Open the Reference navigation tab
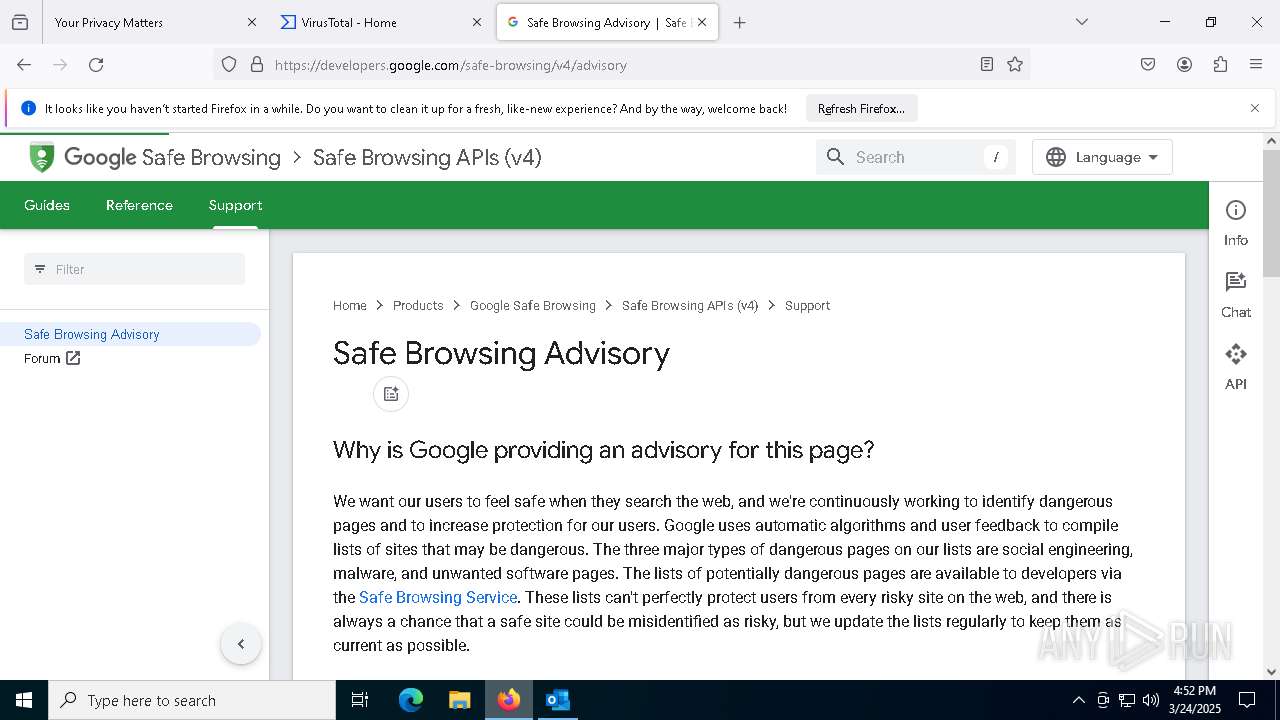Image resolution: width=1280 pixels, height=720 pixels. tap(139, 205)
